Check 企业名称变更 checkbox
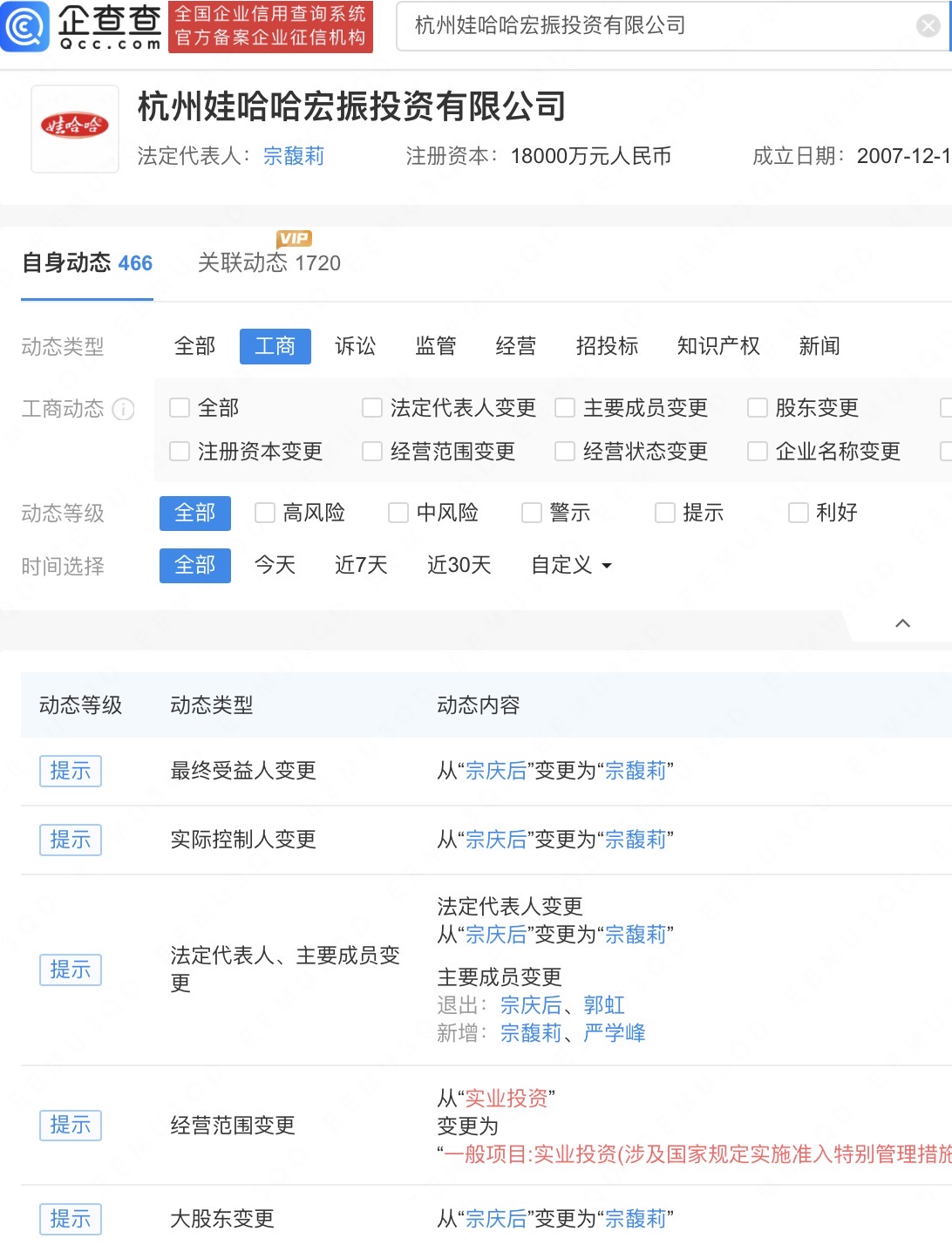Screen dimensions: 952x1252 pyautogui.click(x=758, y=451)
